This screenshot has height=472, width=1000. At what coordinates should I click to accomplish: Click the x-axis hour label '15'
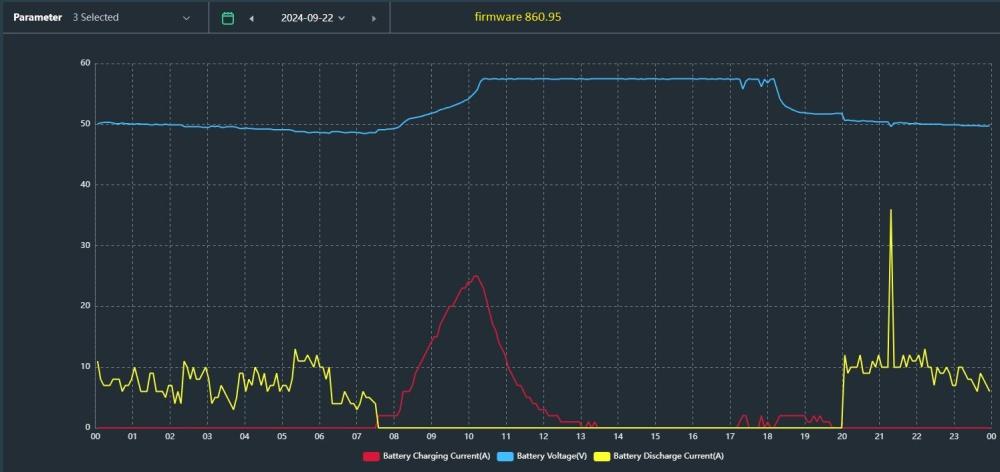coord(656,437)
